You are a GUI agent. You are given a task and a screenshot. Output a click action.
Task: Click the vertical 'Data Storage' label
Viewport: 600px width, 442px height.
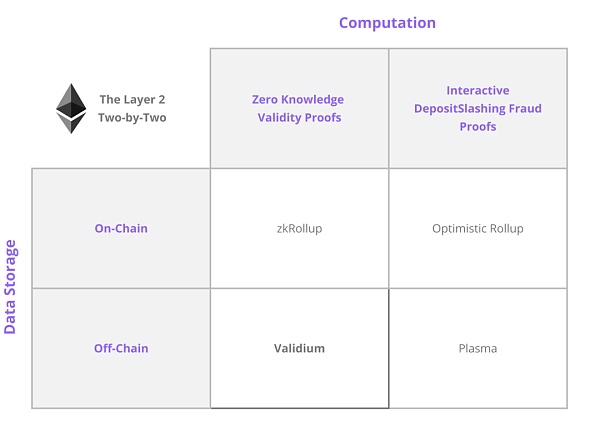pos(11,286)
